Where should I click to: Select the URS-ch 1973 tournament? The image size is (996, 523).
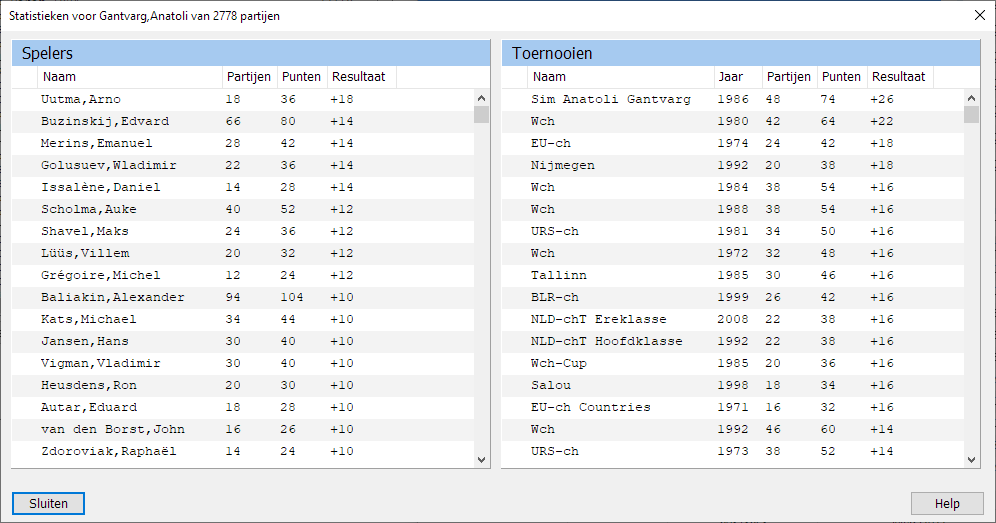[733, 451]
